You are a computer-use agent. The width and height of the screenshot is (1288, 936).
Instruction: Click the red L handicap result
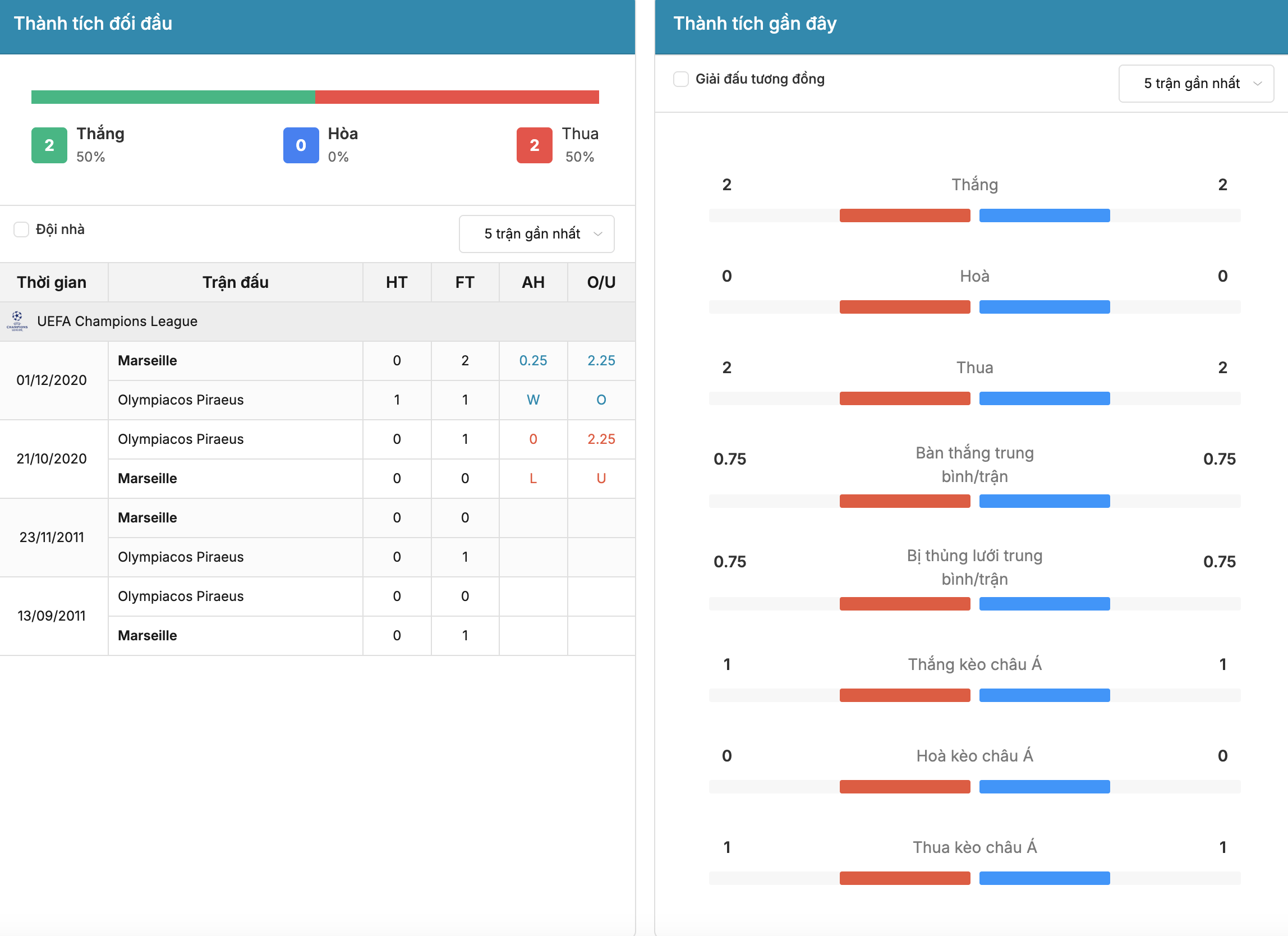[x=533, y=478]
